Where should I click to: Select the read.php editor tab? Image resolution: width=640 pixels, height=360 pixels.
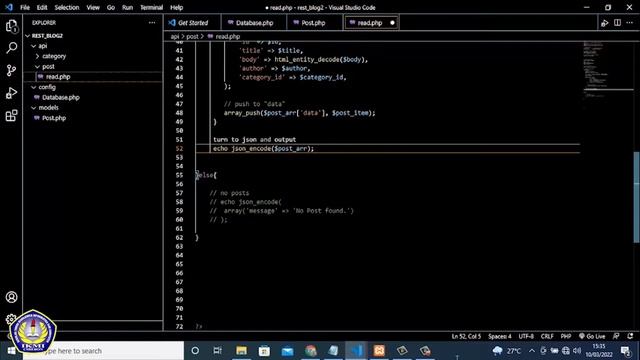[370, 23]
